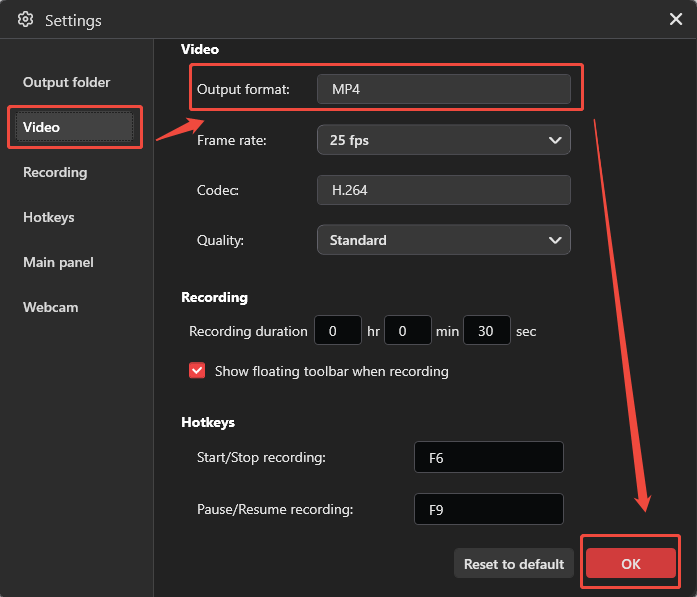The width and height of the screenshot is (697, 597).
Task: Click the Settings gear icon in title bar
Action: pos(25,20)
